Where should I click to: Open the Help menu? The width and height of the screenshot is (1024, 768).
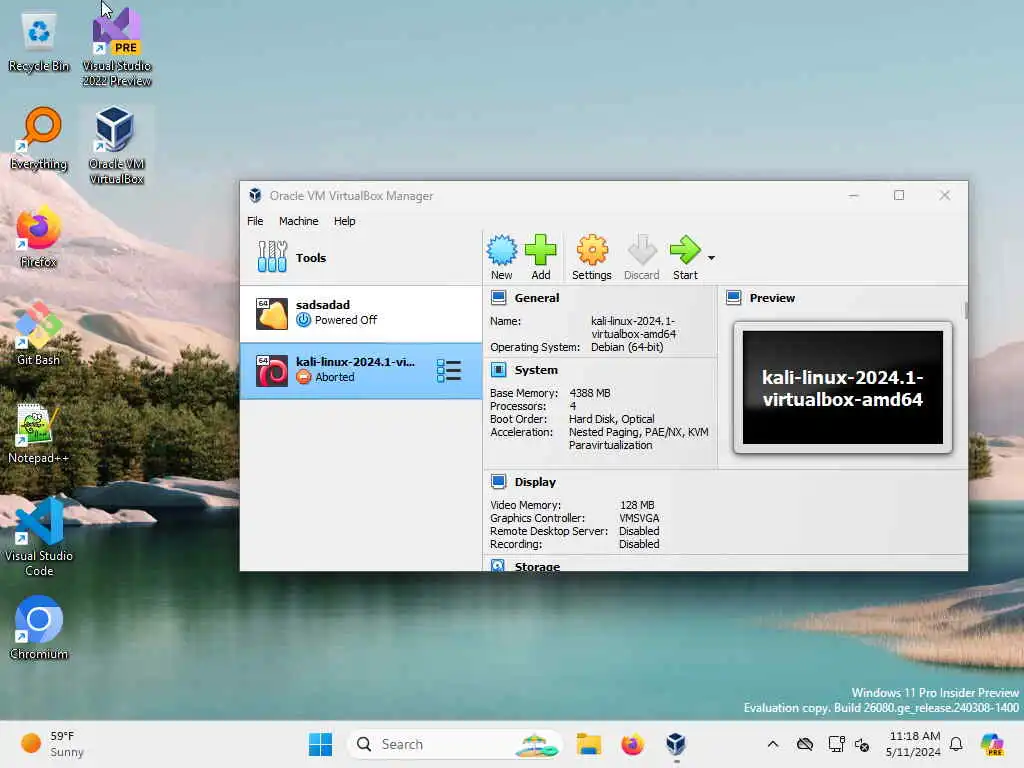[x=344, y=221]
